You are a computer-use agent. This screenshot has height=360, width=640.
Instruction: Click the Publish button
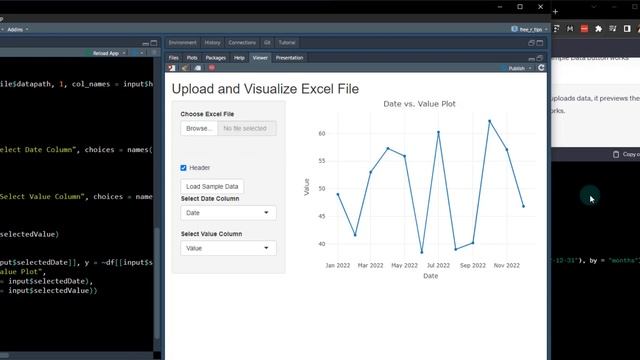(x=513, y=68)
